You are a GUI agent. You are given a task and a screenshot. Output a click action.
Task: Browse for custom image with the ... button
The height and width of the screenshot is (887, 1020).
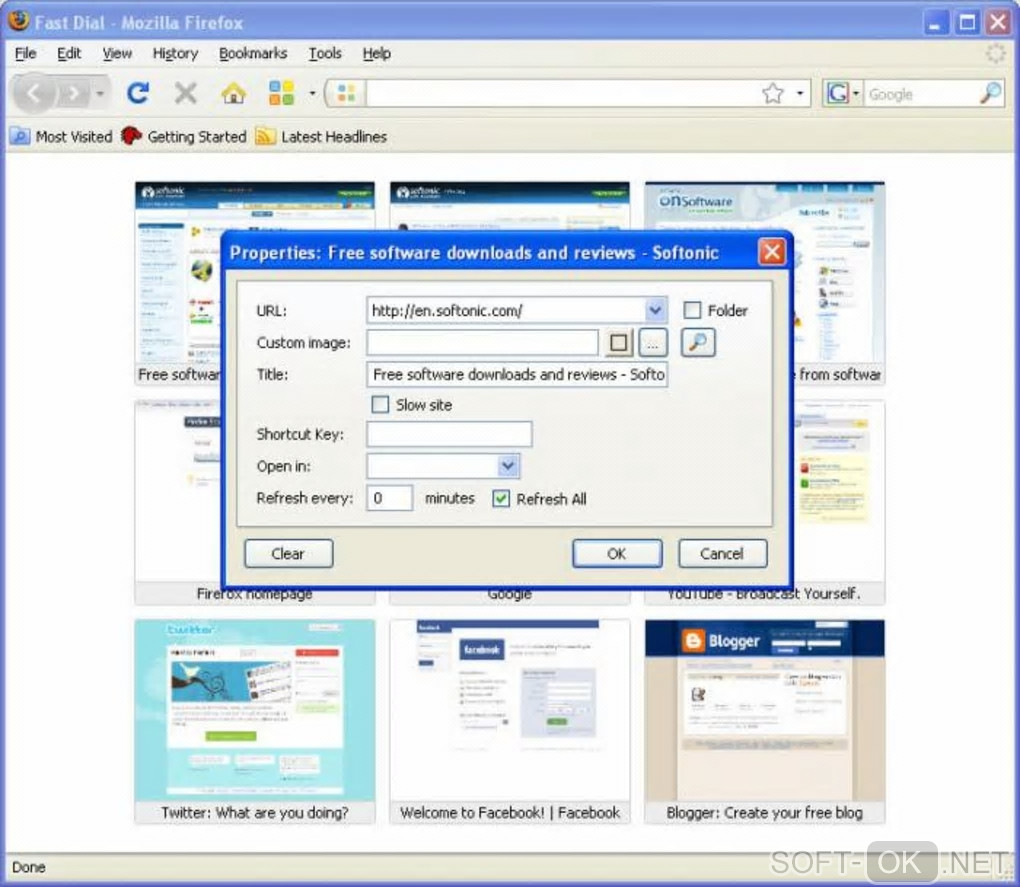(x=653, y=342)
